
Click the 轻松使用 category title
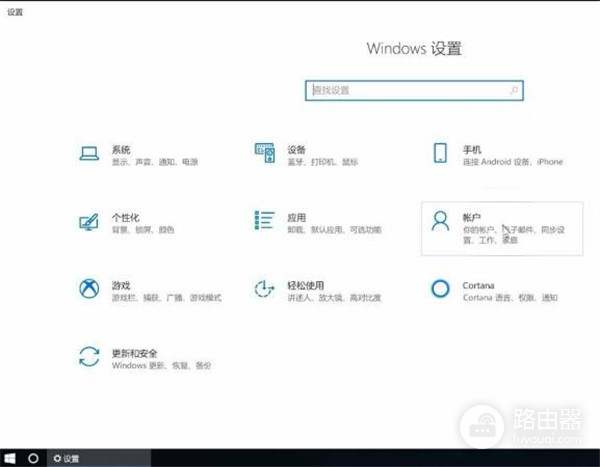(x=306, y=285)
